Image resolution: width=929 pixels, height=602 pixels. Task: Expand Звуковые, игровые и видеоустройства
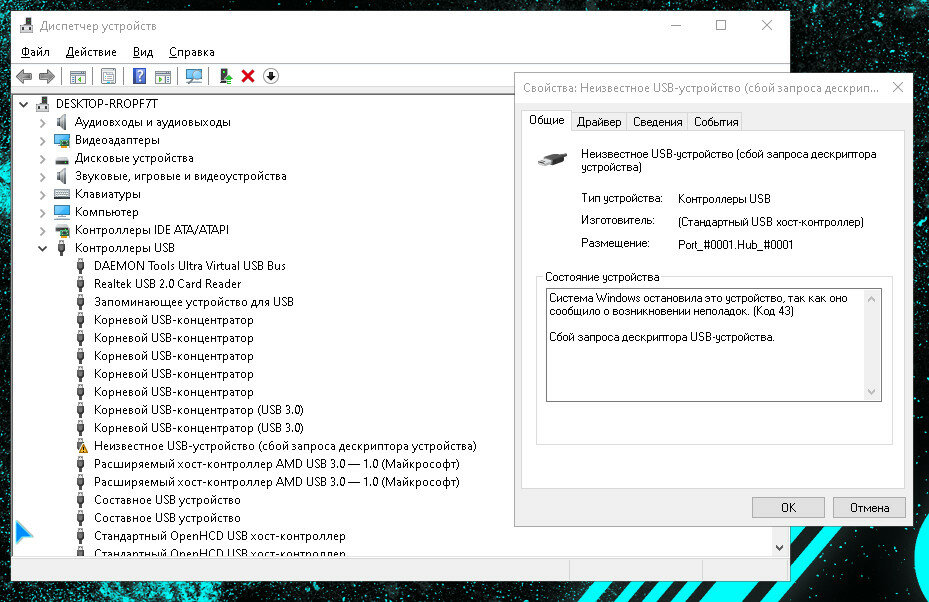pyautogui.click(x=43, y=177)
